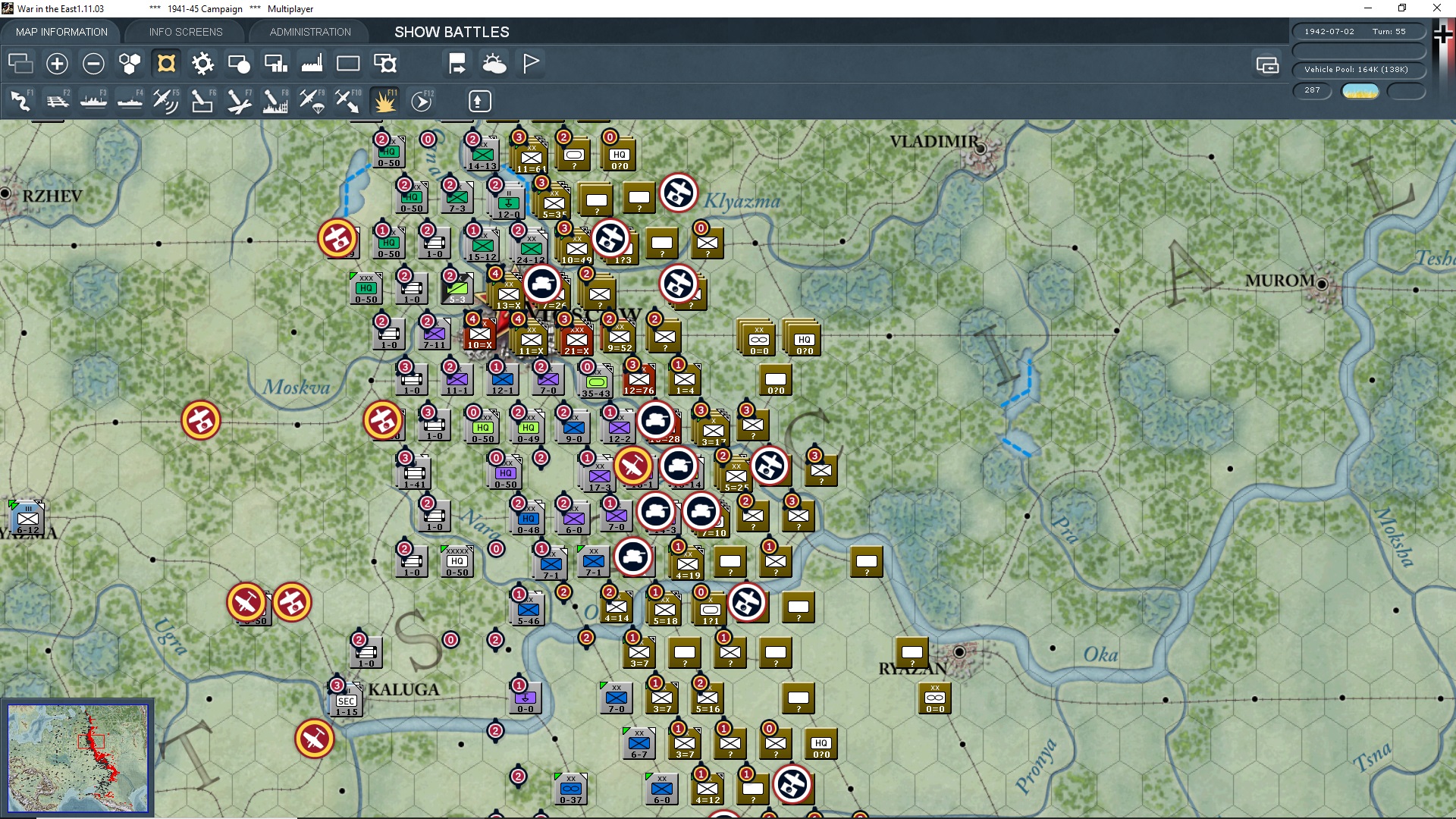The height and width of the screenshot is (819, 1456).
Task: Select F8 bomb city mode
Action: [x=275, y=101]
